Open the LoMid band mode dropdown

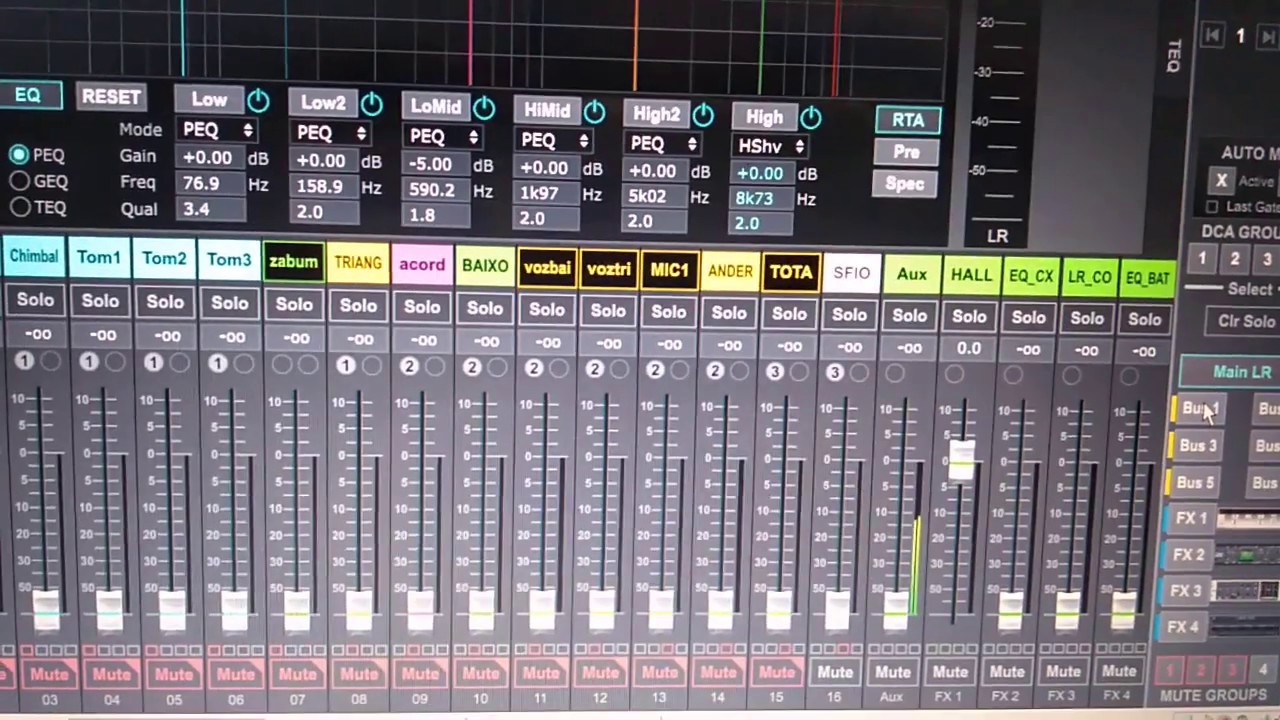[x=444, y=137]
